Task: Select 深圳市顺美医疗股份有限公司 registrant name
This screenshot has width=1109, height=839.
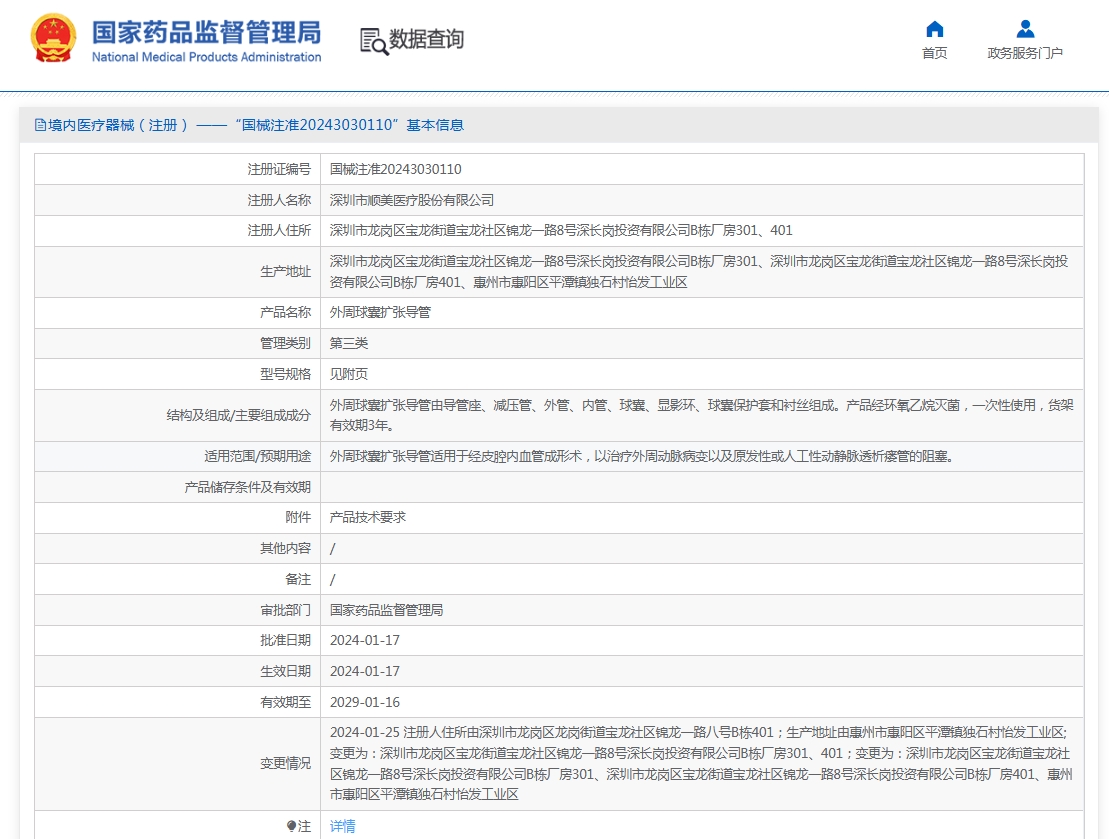Action: click(412, 200)
